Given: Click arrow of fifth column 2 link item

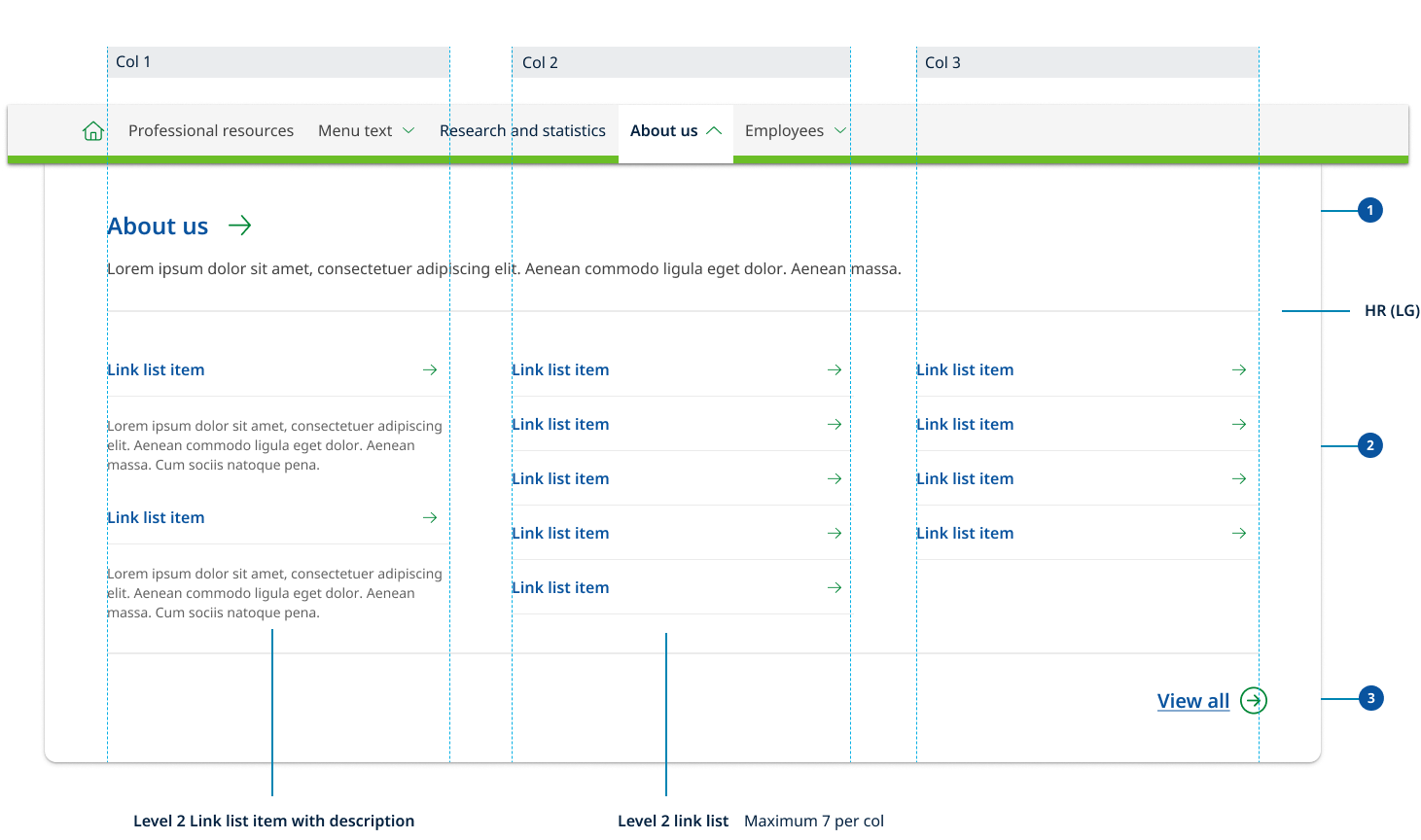Looking at the screenshot, I should 835,588.
